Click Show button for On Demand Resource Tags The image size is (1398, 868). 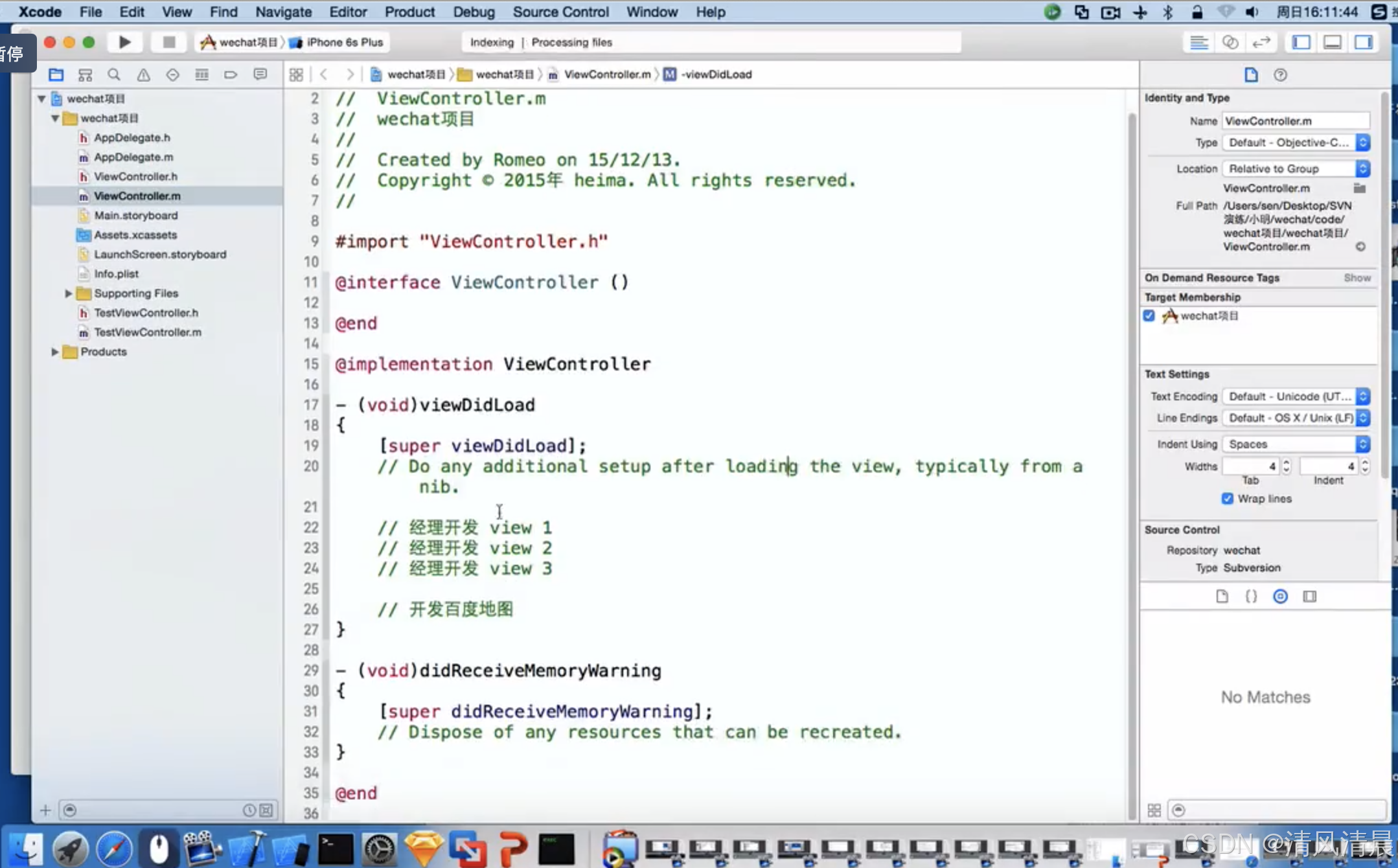[1357, 278]
